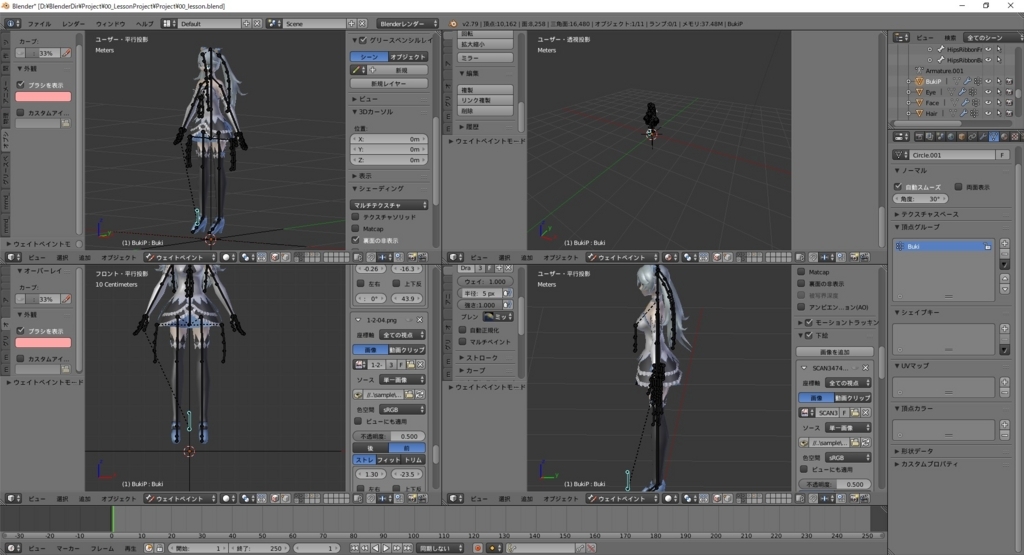Enable the 自動スムーズ checkbox

898,187
